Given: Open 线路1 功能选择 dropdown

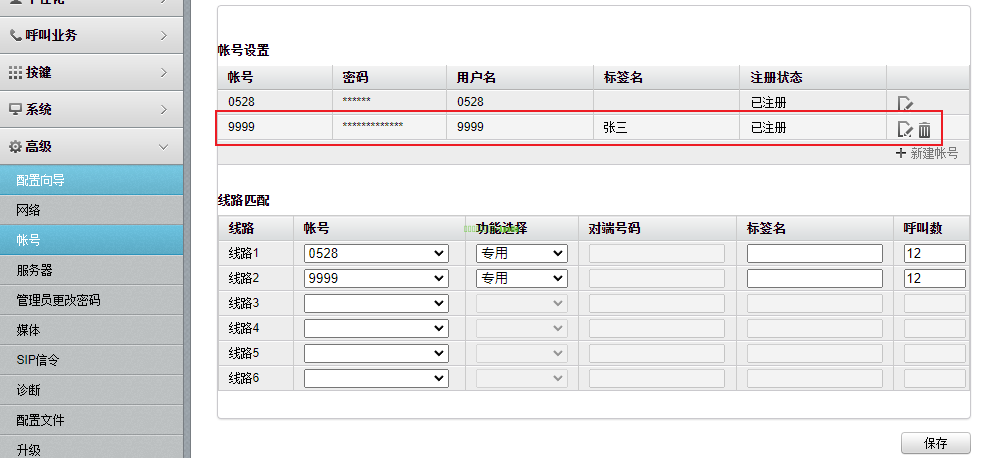Looking at the screenshot, I should point(521,254).
